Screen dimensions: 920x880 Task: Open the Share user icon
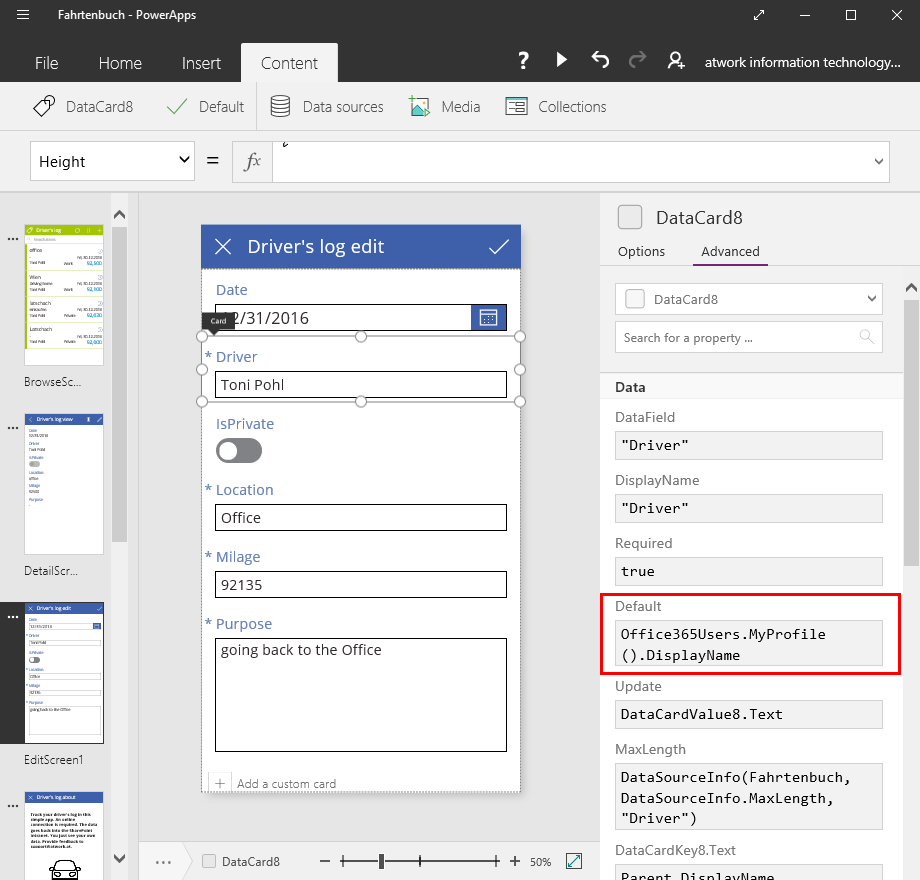(x=676, y=61)
